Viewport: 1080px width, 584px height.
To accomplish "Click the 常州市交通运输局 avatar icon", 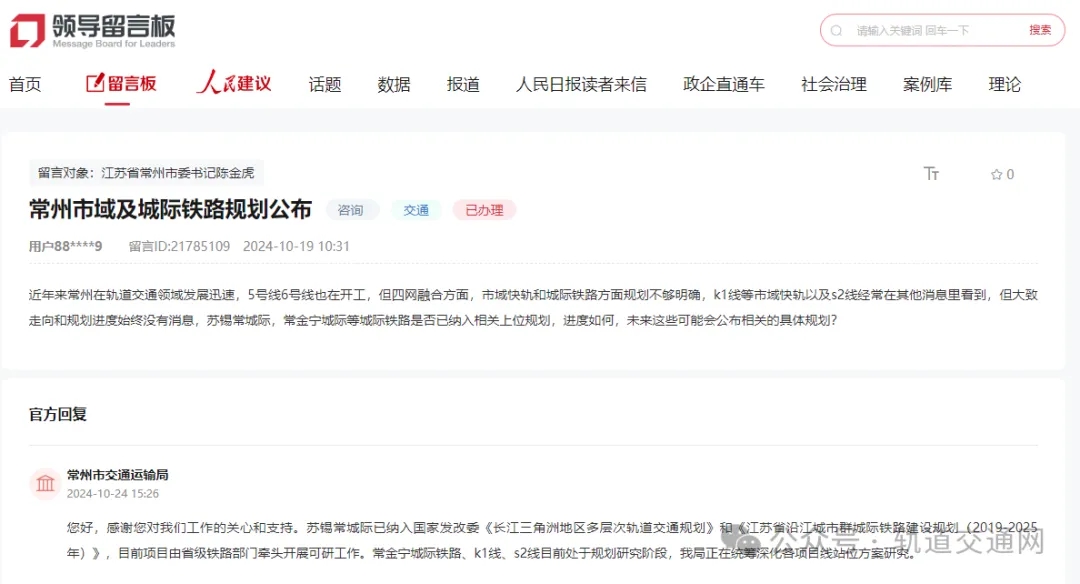I will tap(45, 484).
